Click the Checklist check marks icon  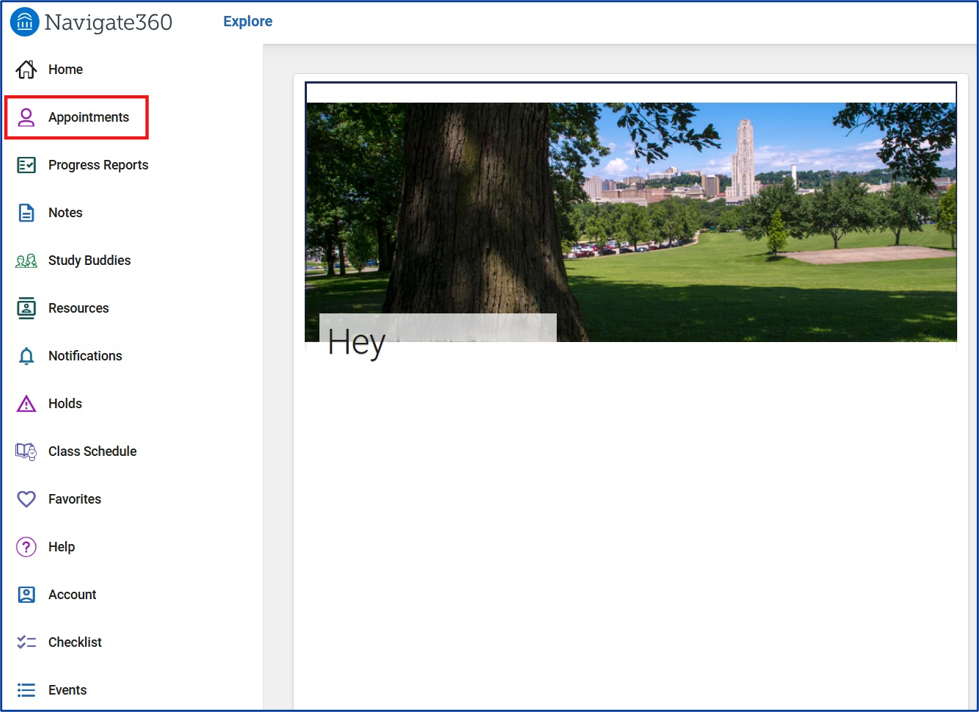tap(26, 642)
